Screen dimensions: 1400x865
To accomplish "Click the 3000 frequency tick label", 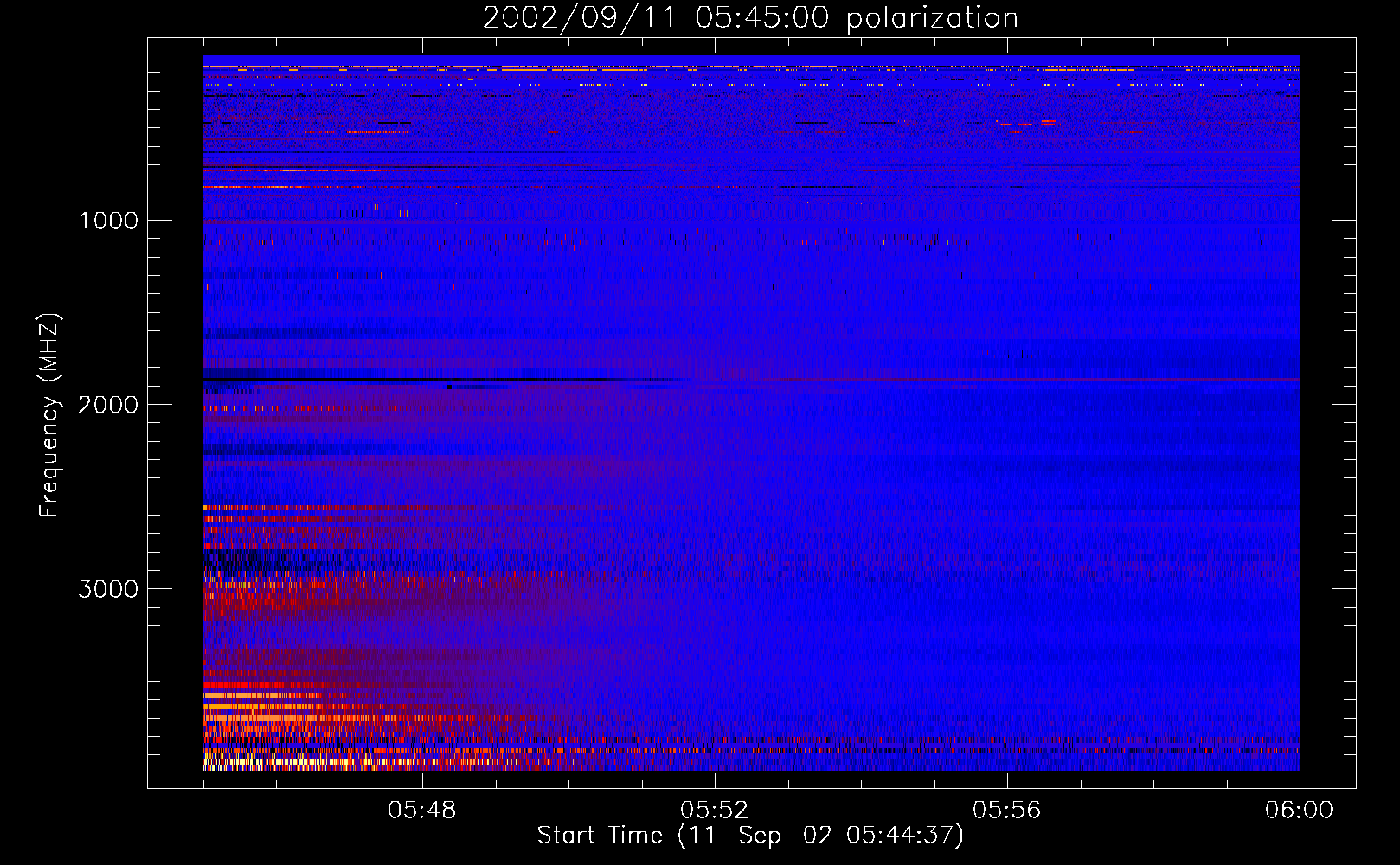I will click(108, 589).
